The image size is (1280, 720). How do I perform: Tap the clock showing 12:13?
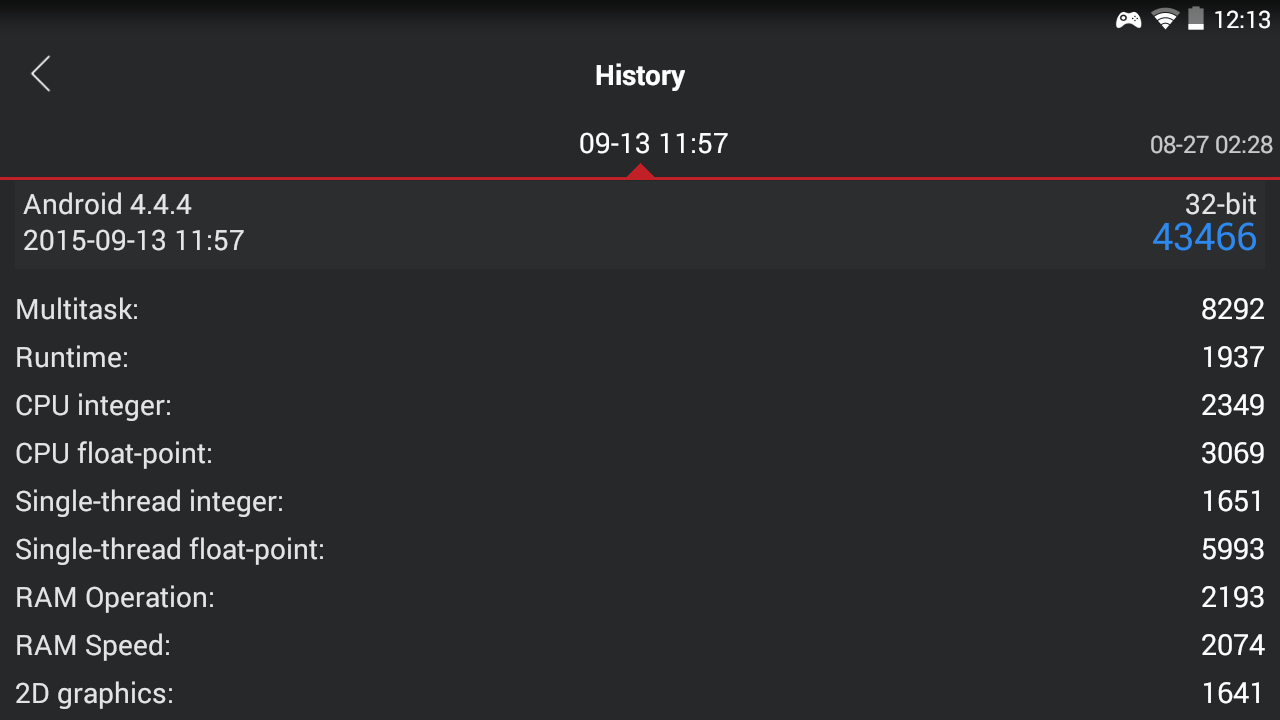pyautogui.click(x=1242, y=19)
